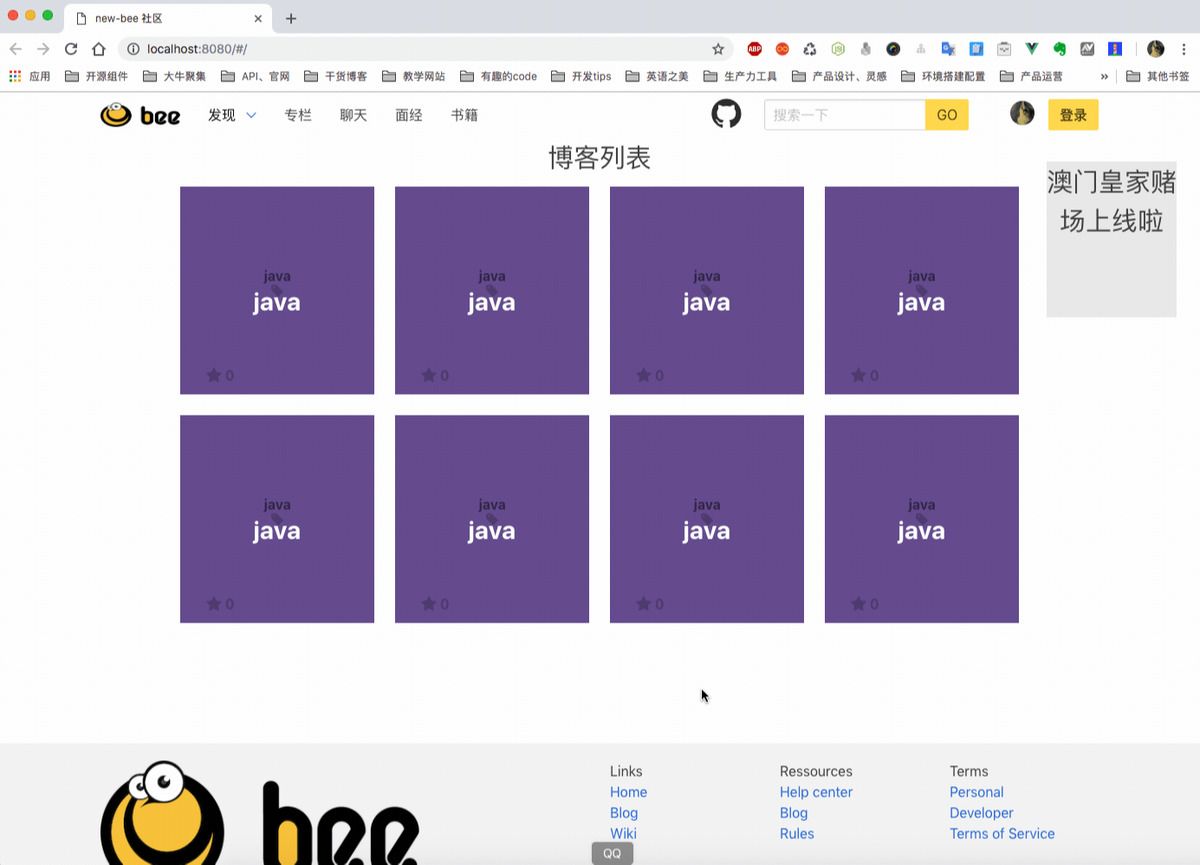1200x865 pixels.
Task: Click the 搜索一下 search input field
Action: 845,115
